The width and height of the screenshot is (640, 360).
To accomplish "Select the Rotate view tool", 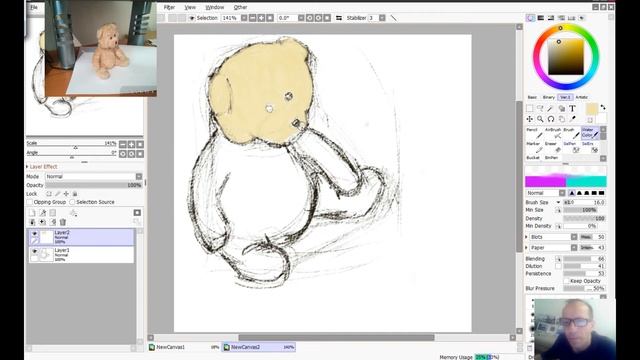I will pos(551,119).
